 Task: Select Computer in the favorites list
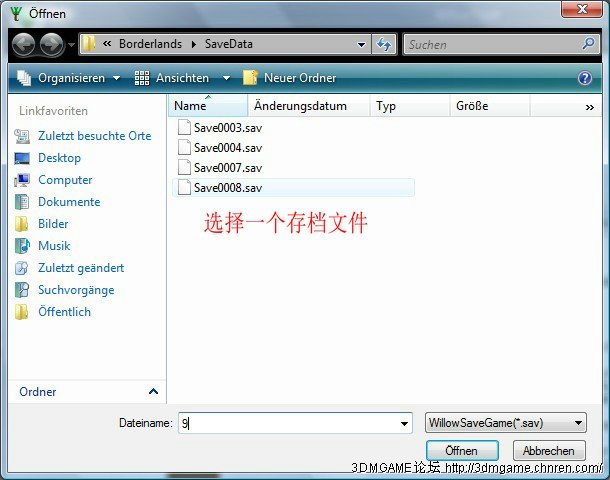[65, 180]
